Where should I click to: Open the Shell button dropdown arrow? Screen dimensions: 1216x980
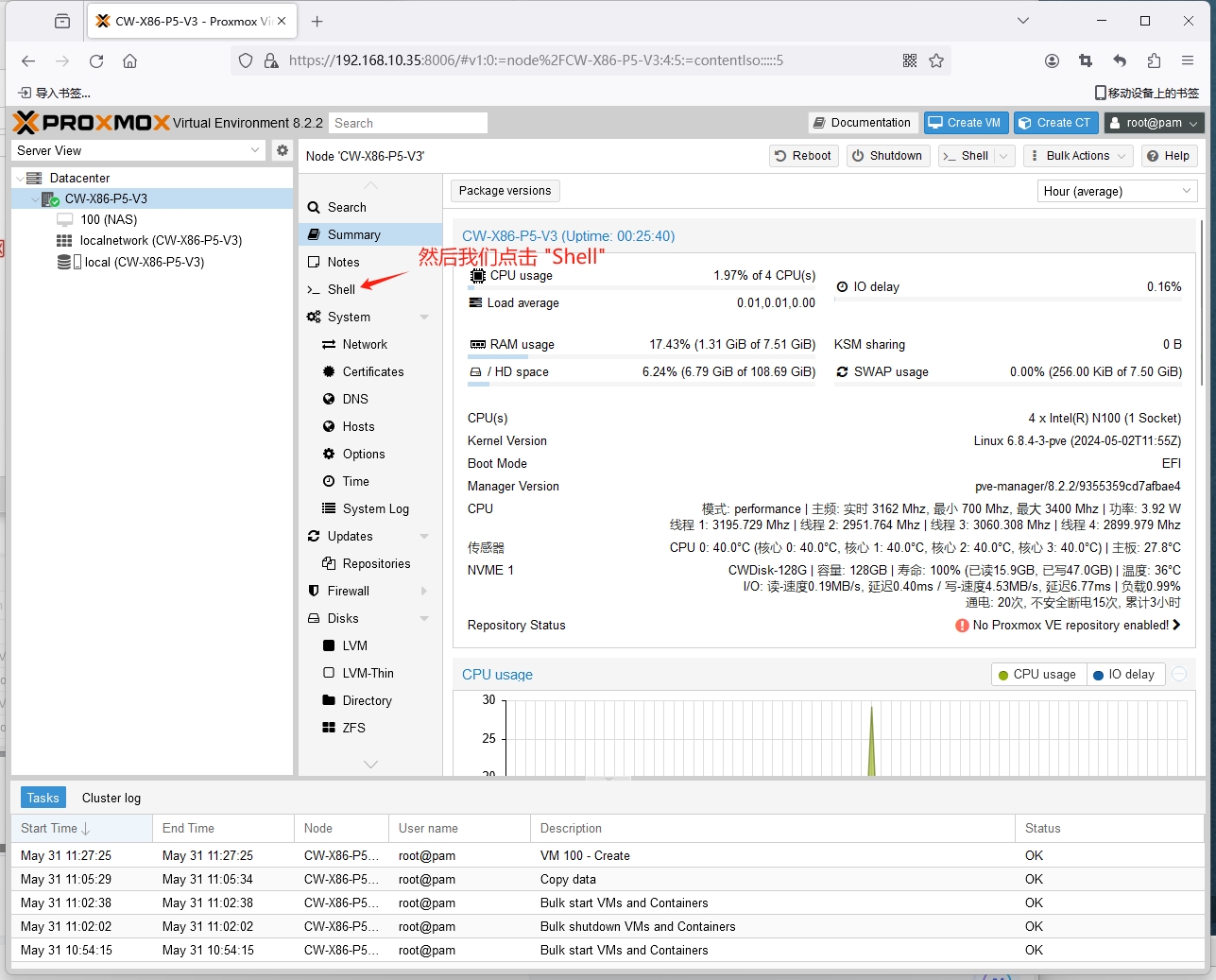click(x=1003, y=156)
